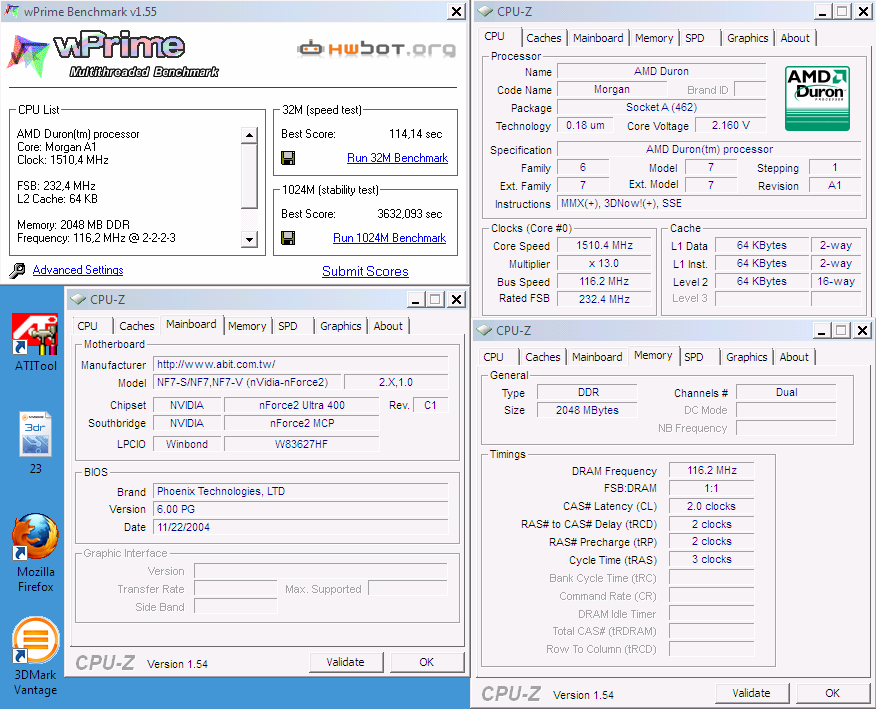Click the CPU-Z Mainboard window title icon
The image size is (876, 709).
78,299
